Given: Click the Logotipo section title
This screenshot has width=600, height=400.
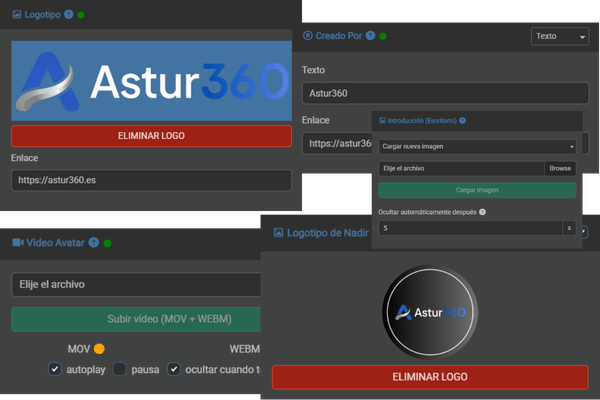Looking at the screenshot, I should coord(42,15).
